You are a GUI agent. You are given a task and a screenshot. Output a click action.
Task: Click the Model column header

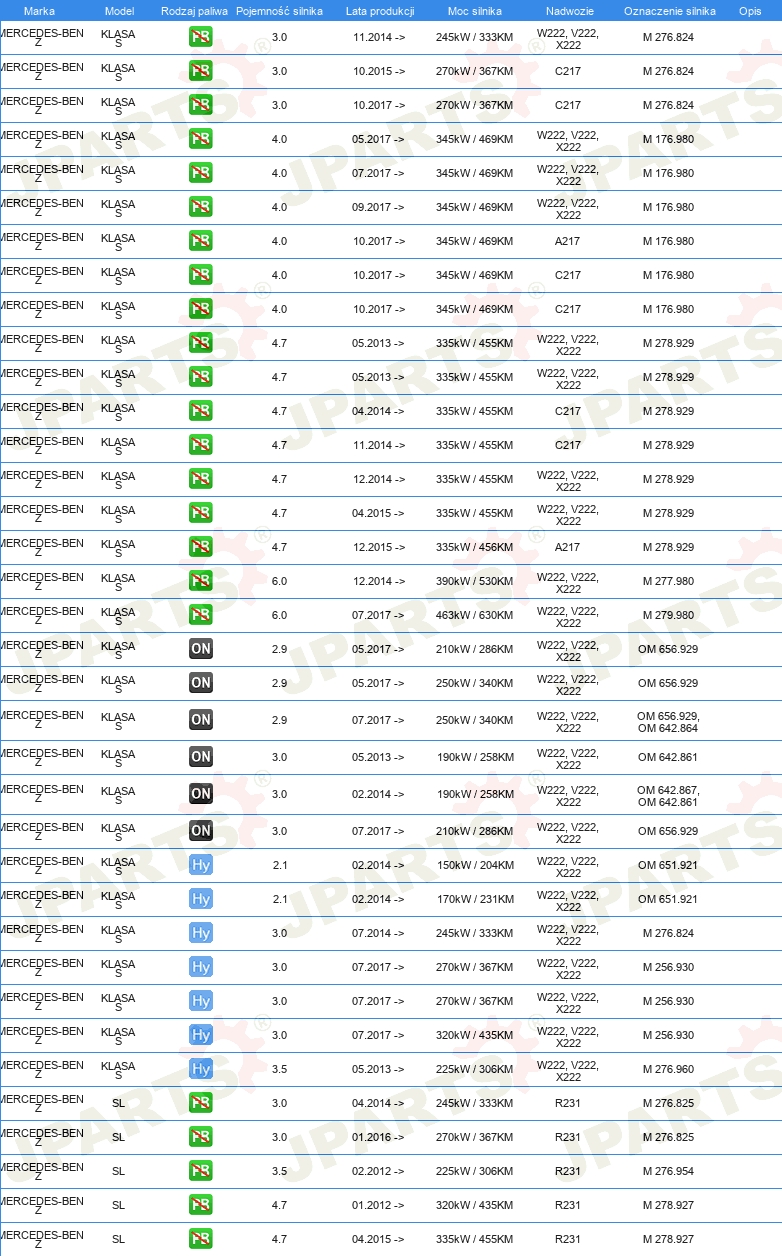point(119,11)
